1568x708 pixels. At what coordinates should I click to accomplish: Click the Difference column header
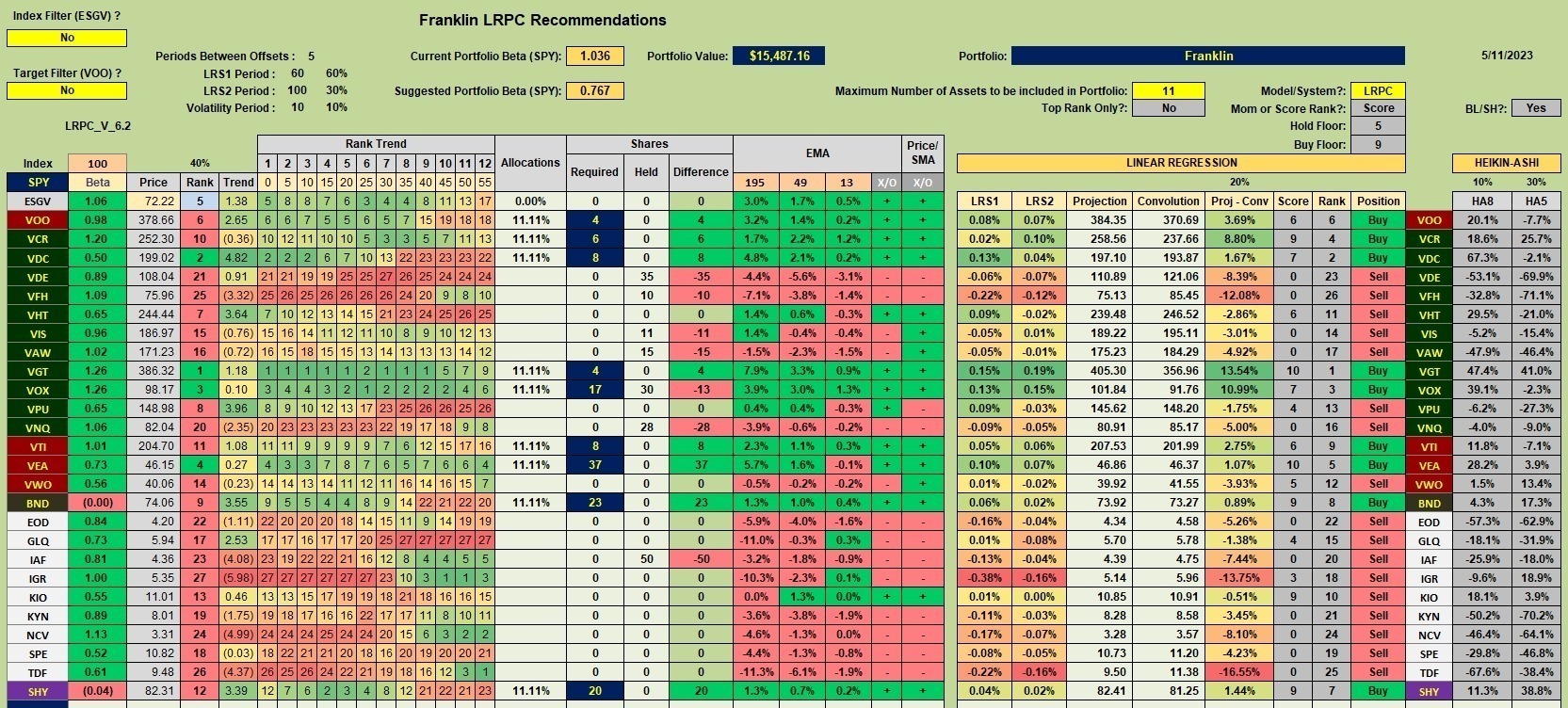701,172
